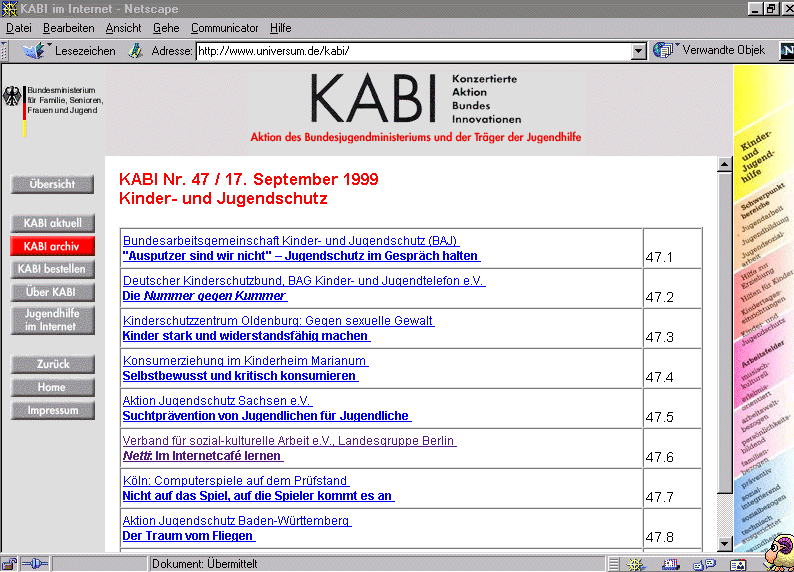Open 'Nett: Im Internetcafé lernen' link
The width and height of the screenshot is (794, 572).
[x=203, y=456]
